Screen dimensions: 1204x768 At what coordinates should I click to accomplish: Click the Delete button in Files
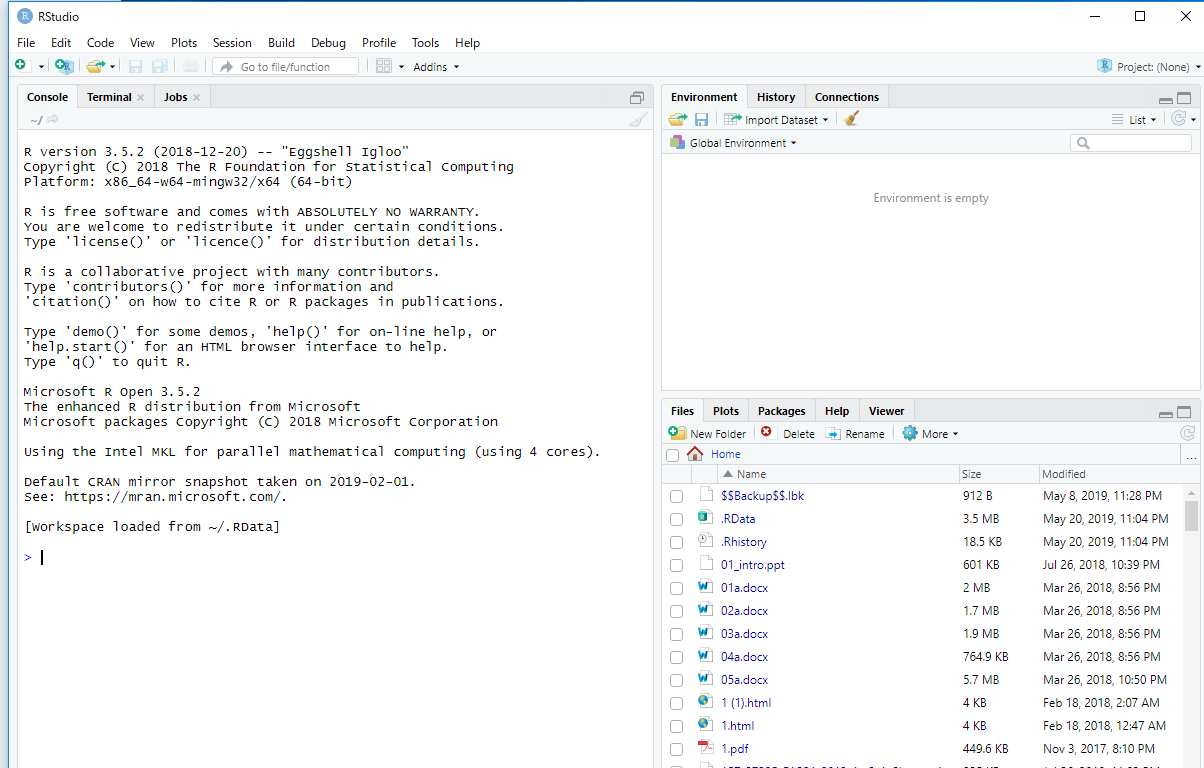[787, 434]
